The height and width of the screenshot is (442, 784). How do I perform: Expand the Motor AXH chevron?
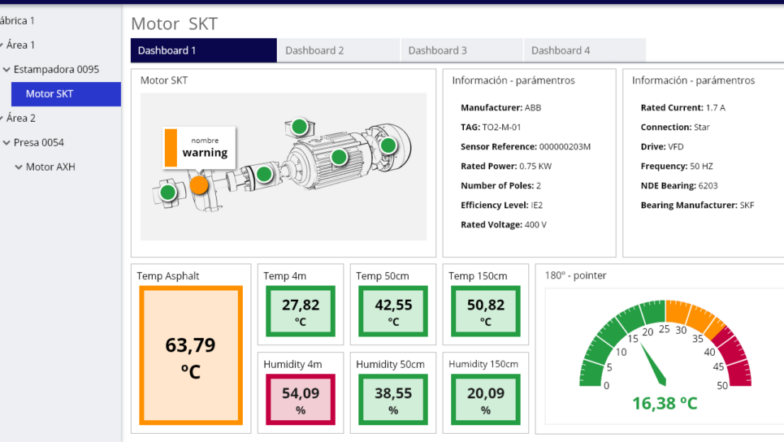(x=19, y=167)
